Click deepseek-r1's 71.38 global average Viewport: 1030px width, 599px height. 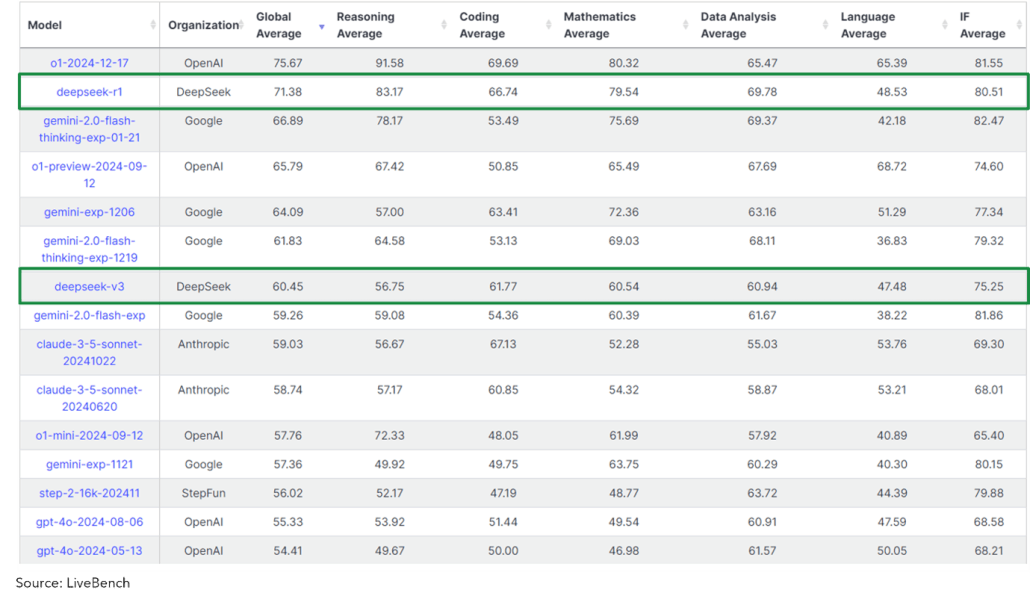tap(288, 92)
